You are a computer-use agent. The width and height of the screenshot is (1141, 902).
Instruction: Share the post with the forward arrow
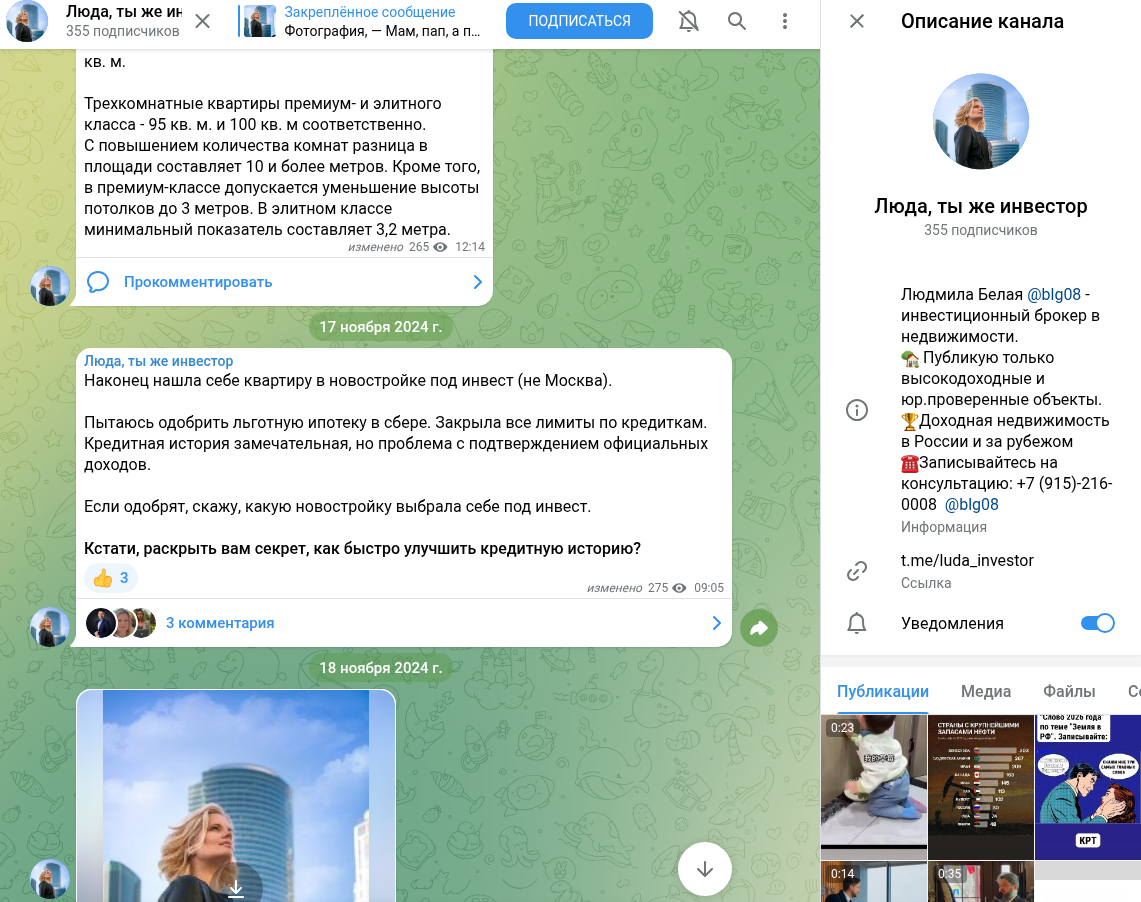pos(759,628)
